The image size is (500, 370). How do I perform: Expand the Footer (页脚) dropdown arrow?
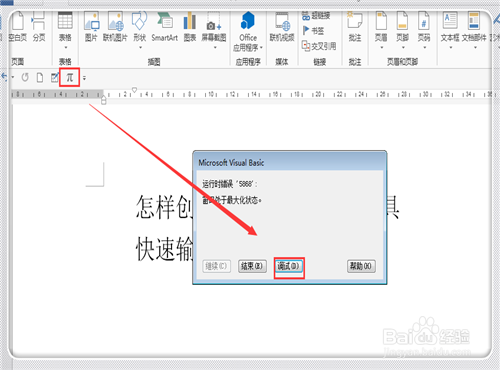[x=403, y=47]
